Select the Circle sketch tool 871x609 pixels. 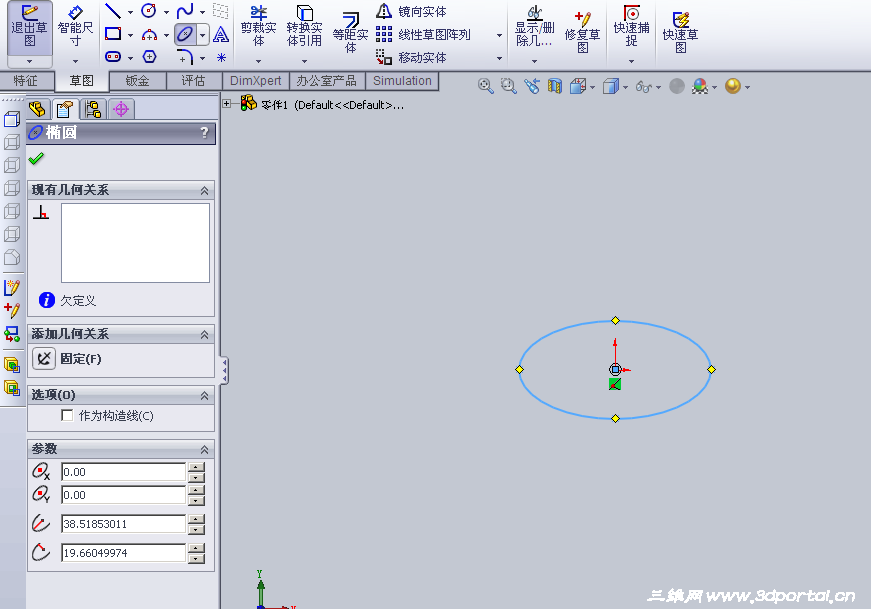tap(148, 11)
